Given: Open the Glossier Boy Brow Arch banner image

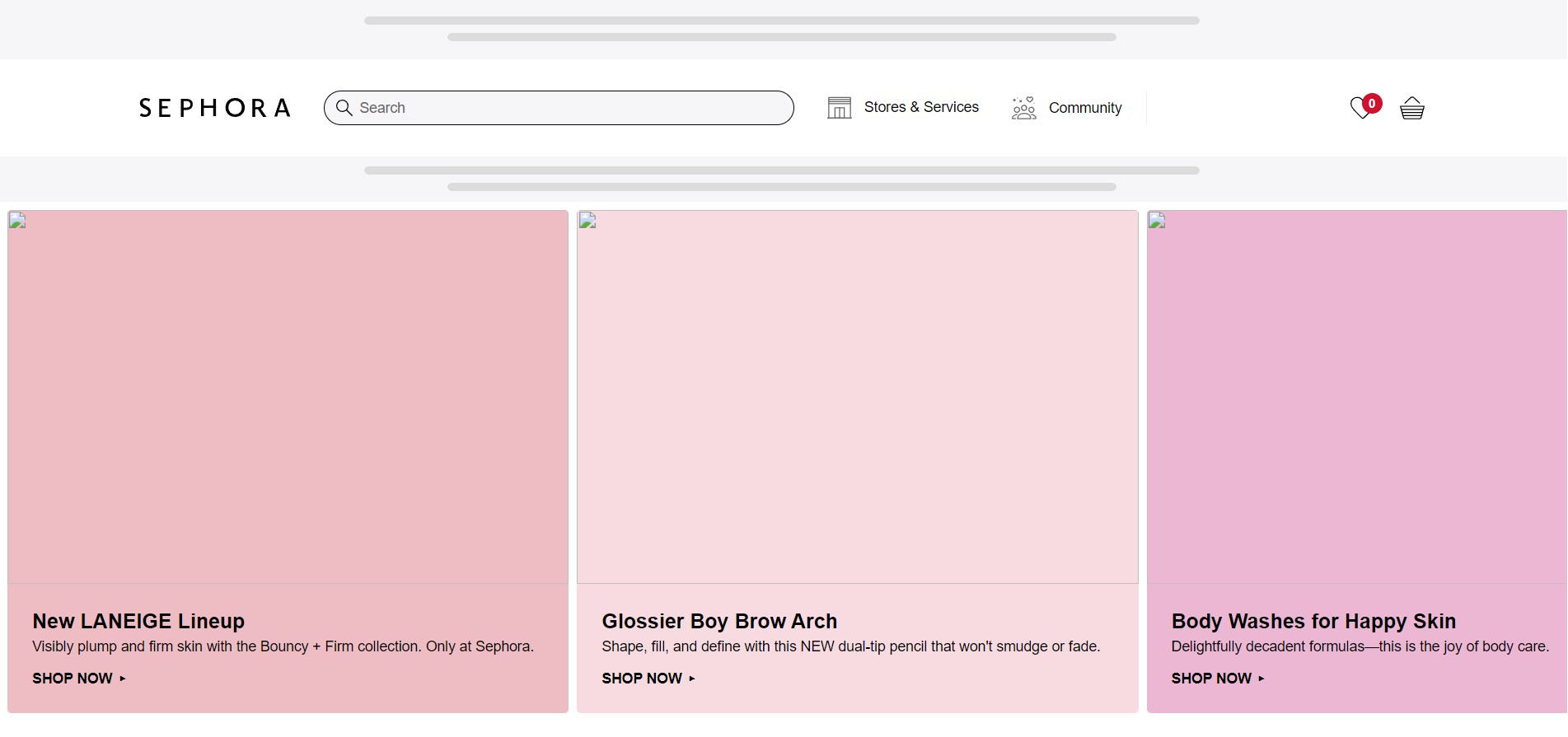Looking at the screenshot, I should point(858,397).
